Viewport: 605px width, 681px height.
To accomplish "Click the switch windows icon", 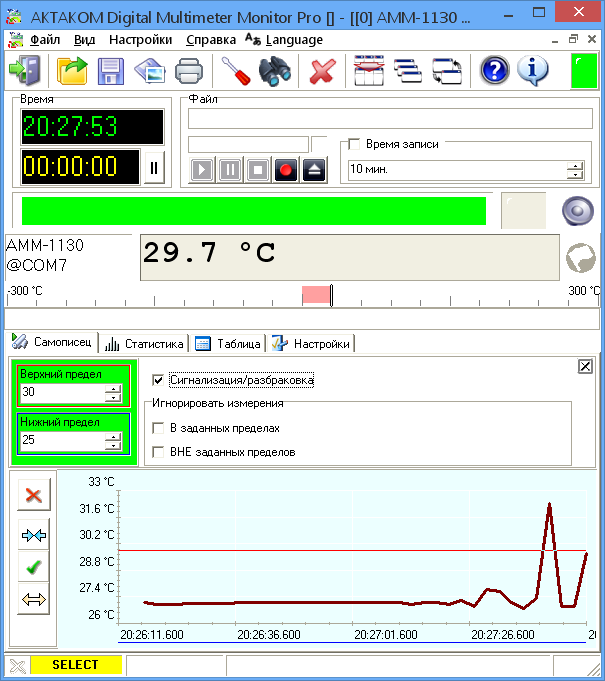I will 447,71.
